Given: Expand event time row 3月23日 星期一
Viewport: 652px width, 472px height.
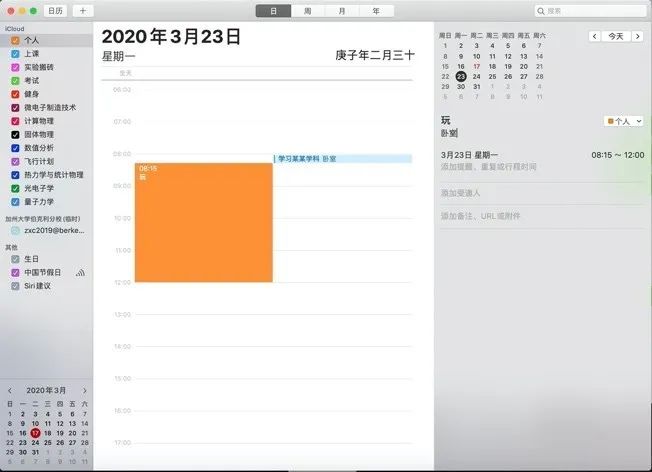Looking at the screenshot, I should 540,156.
